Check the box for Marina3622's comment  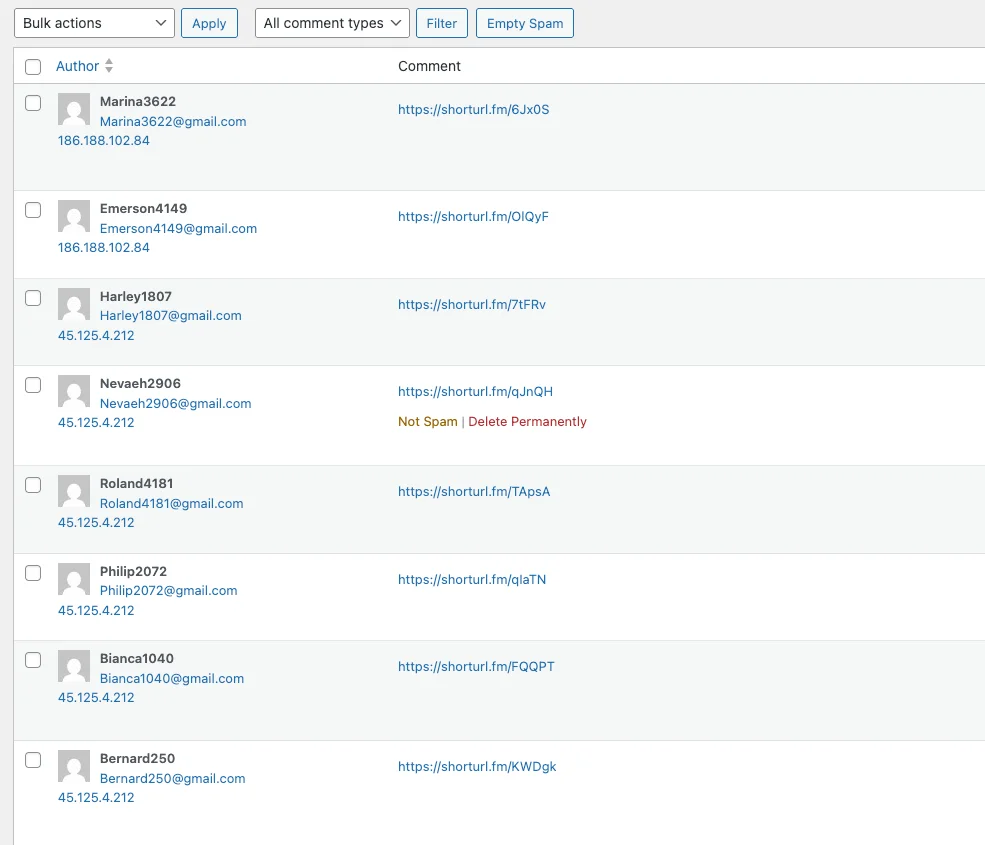pos(33,103)
